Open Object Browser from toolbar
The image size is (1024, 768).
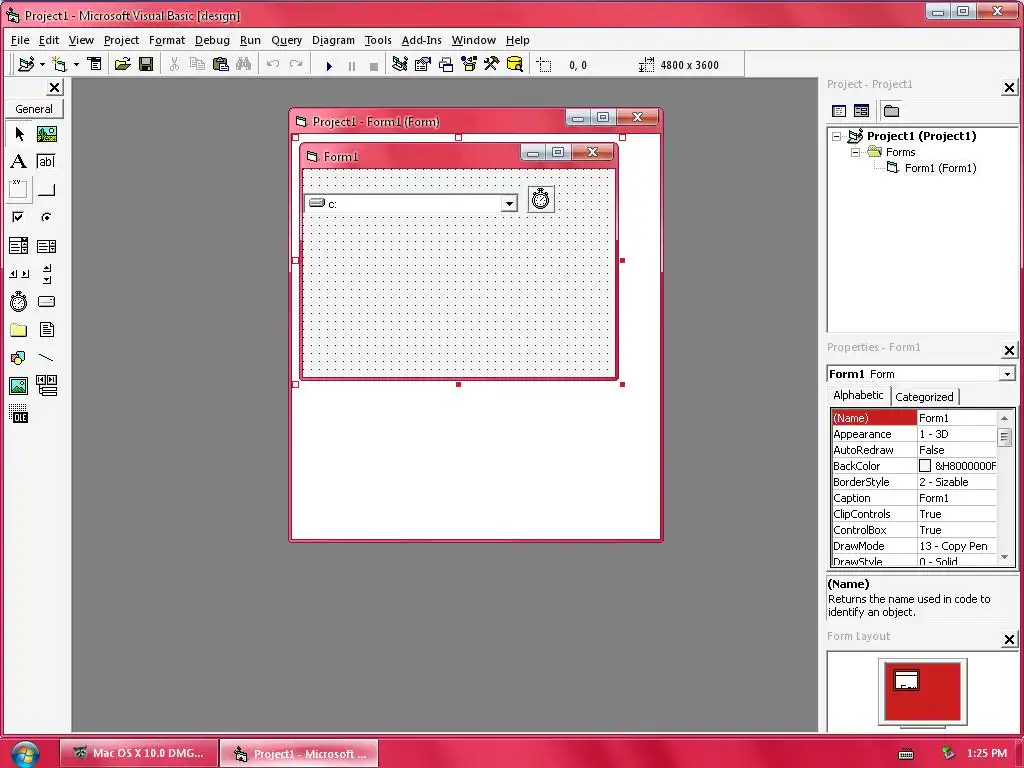click(469, 64)
